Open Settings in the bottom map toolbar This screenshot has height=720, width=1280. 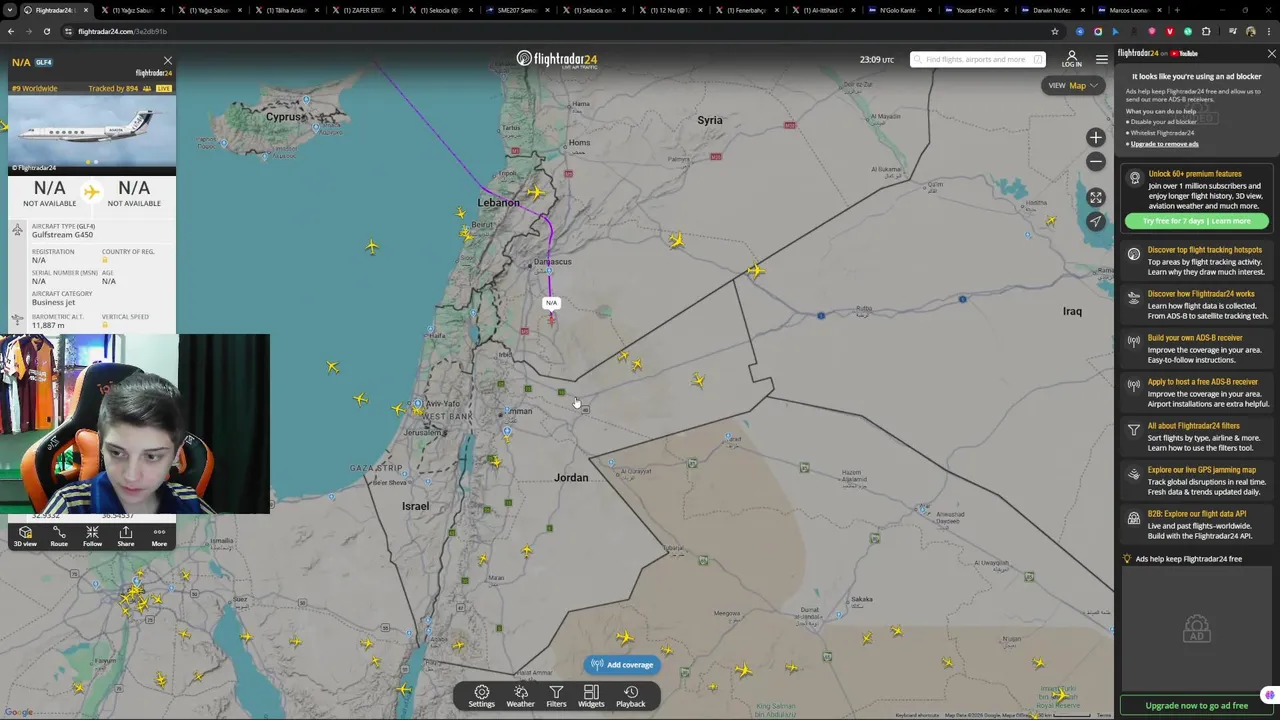pos(481,696)
